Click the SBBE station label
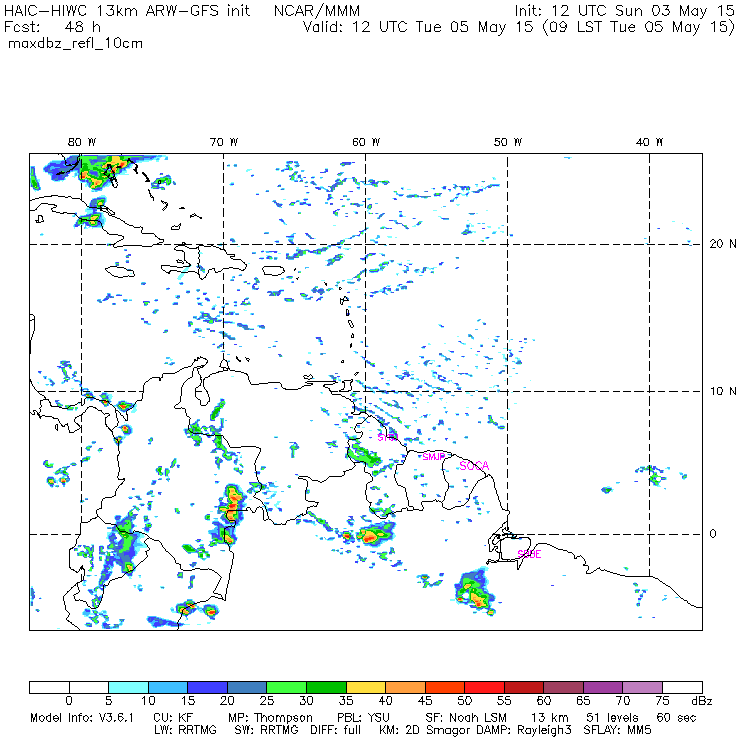Screen dimensions: 740x740 click(x=529, y=554)
